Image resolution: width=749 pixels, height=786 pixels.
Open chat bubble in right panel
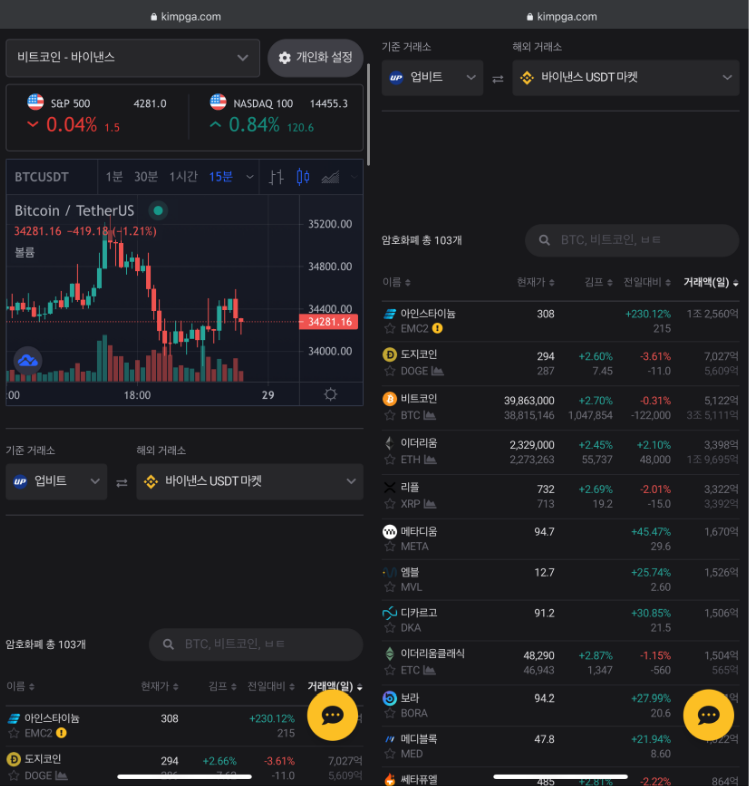(708, 715)
